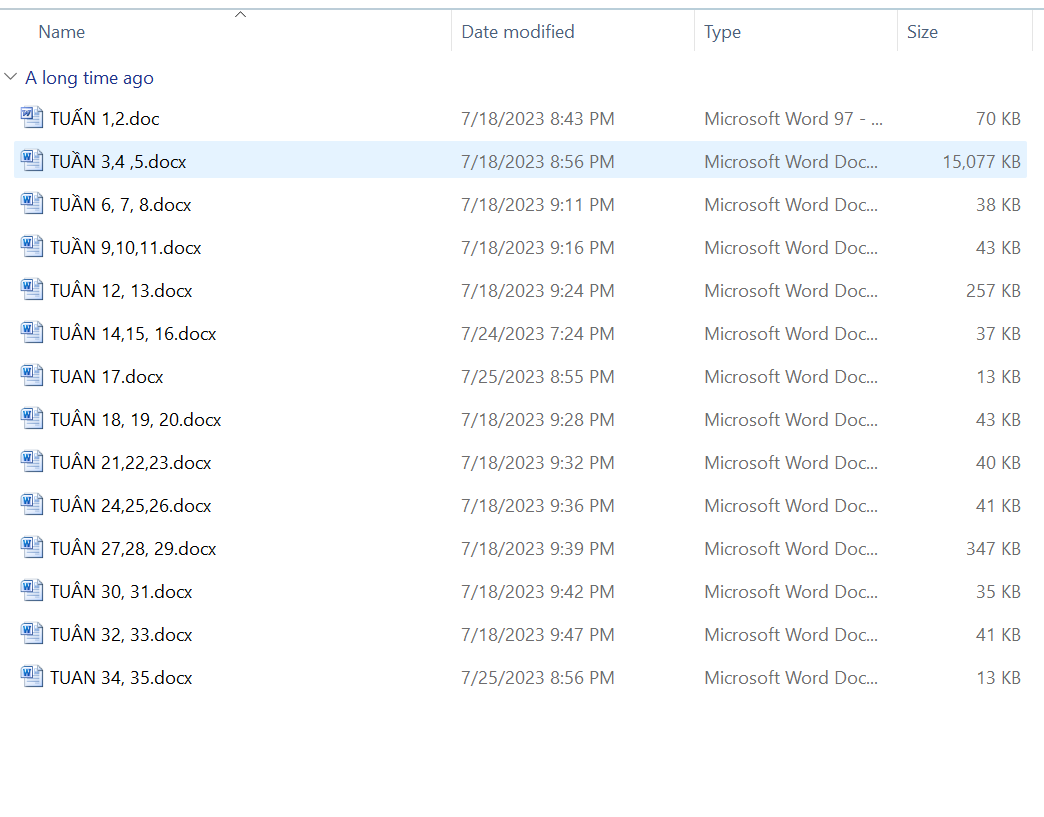Screen dimensions: 1044x817
Task: Select file TUẦN 14,15, 16.docx by name
Action: (133, 333)
